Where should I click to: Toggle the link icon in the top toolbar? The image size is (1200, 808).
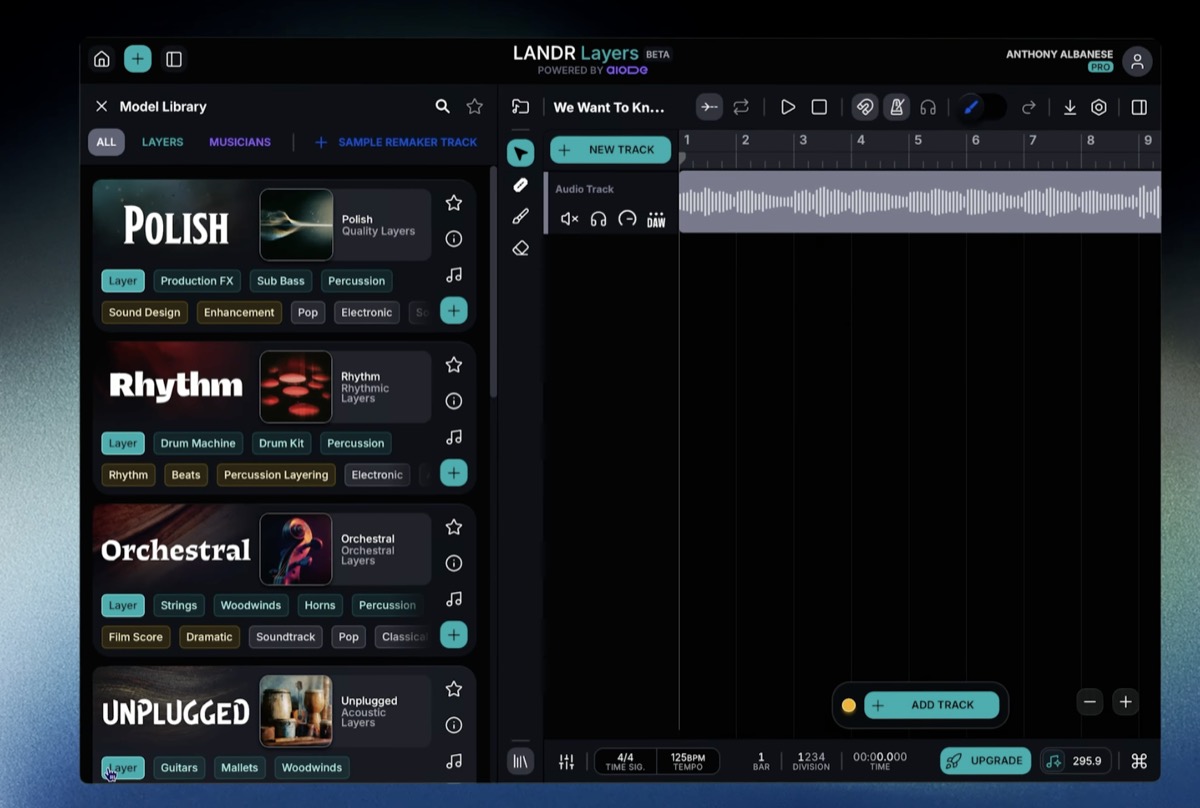pos(866,107)
